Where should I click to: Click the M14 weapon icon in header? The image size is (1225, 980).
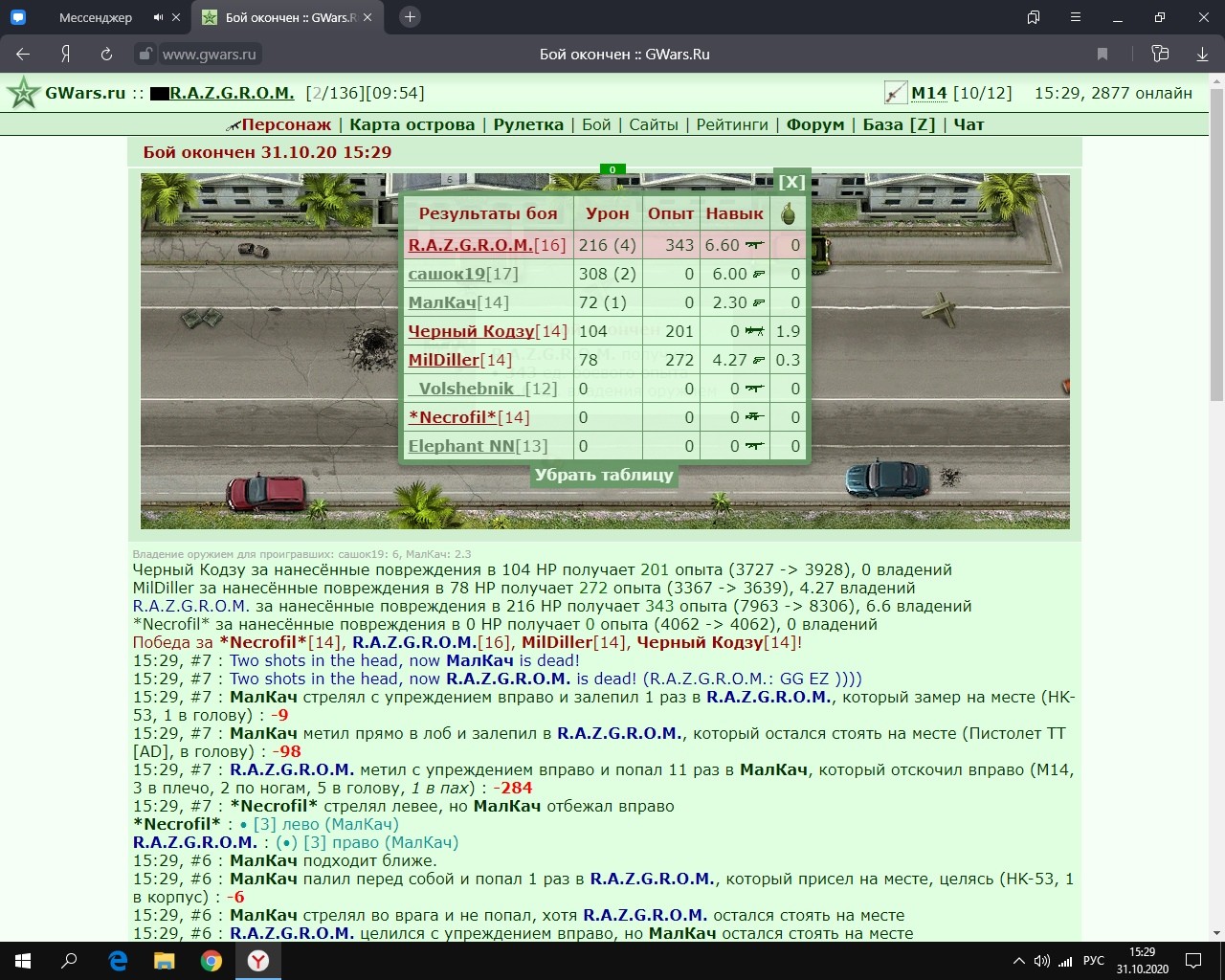point(896,93)
